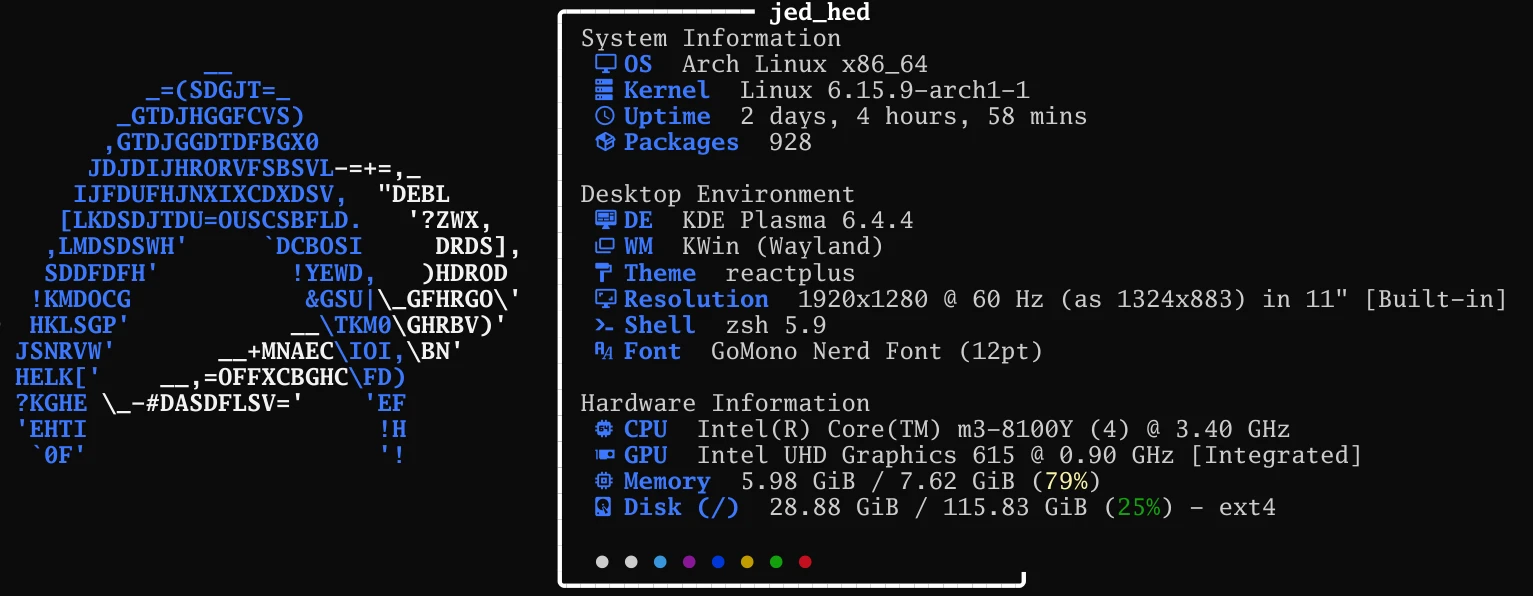
Task: Click the paint roller icon beside Theme
Action: pyautogui.click(x=604, y=273)
